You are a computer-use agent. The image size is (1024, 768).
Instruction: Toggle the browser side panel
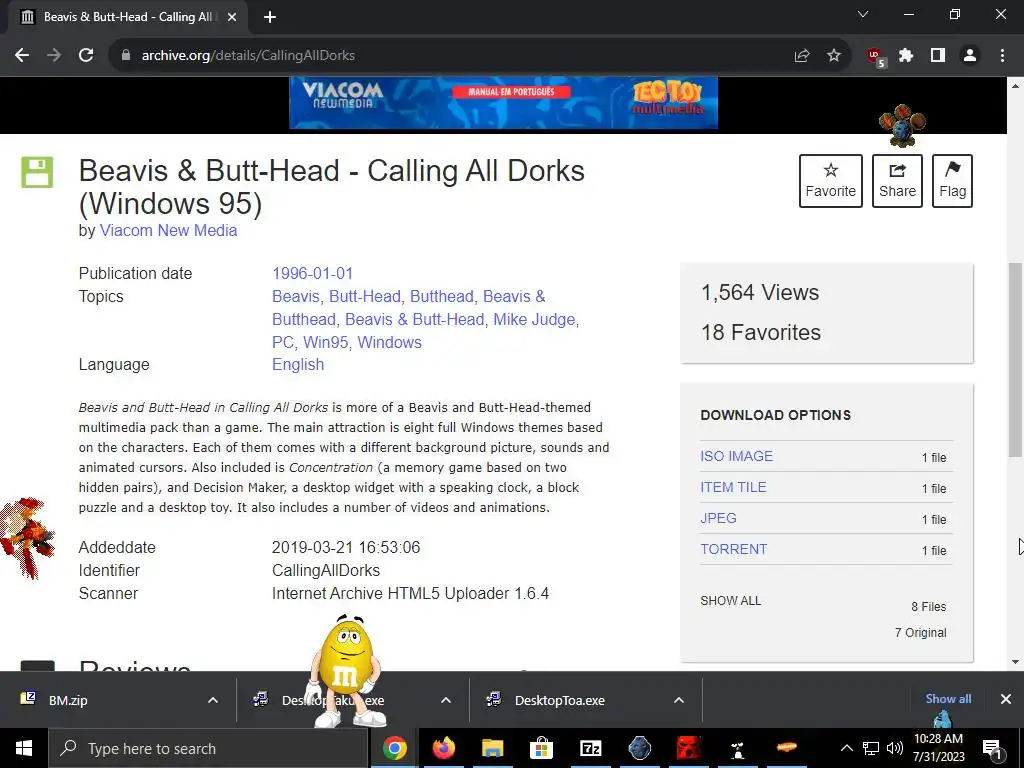(x=938, y=56)
